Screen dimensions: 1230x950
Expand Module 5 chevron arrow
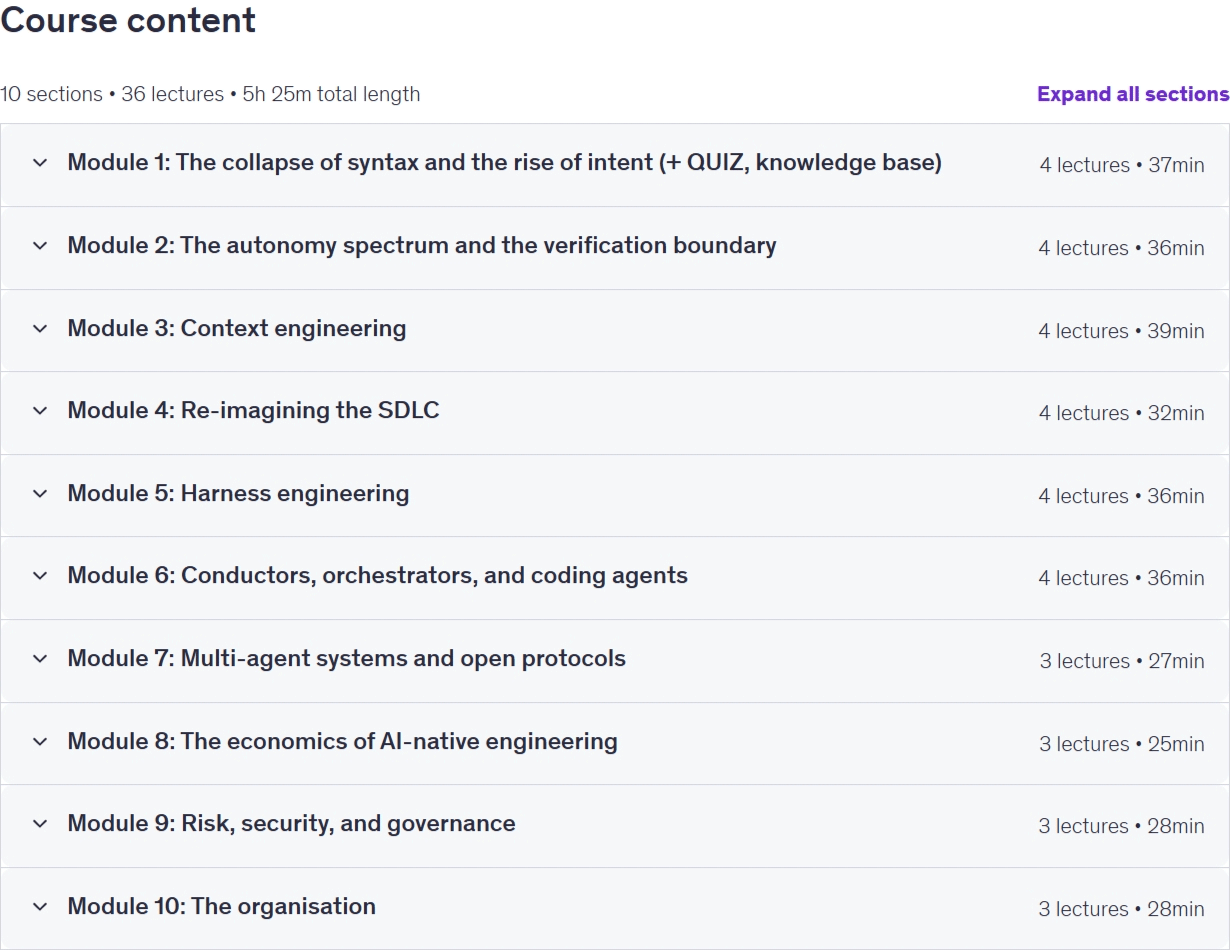coord(40,494)
